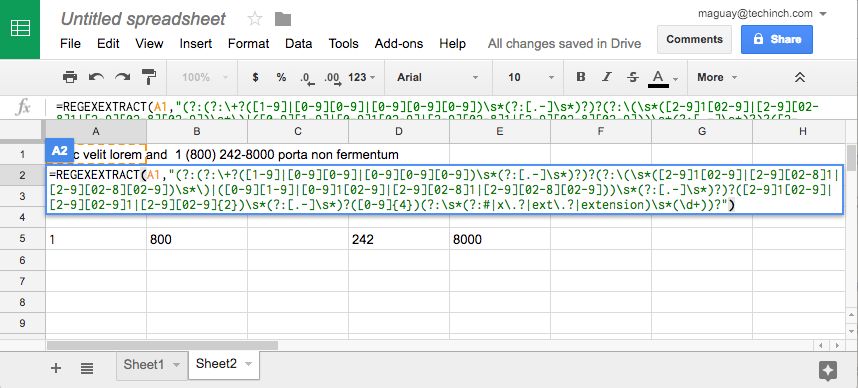Format as percent
This screenshot has width=858, height=388.
[281, 77]
